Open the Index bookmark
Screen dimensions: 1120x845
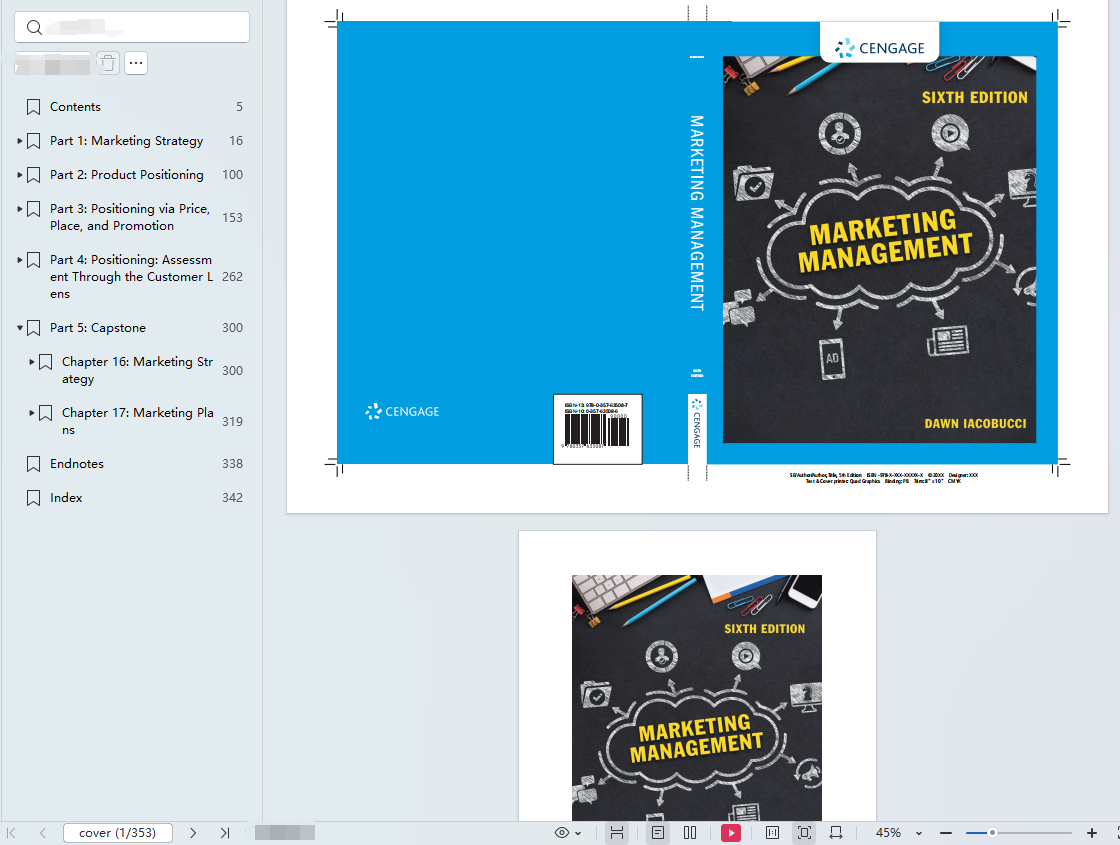pyautogui.click(x=66, y=498)
